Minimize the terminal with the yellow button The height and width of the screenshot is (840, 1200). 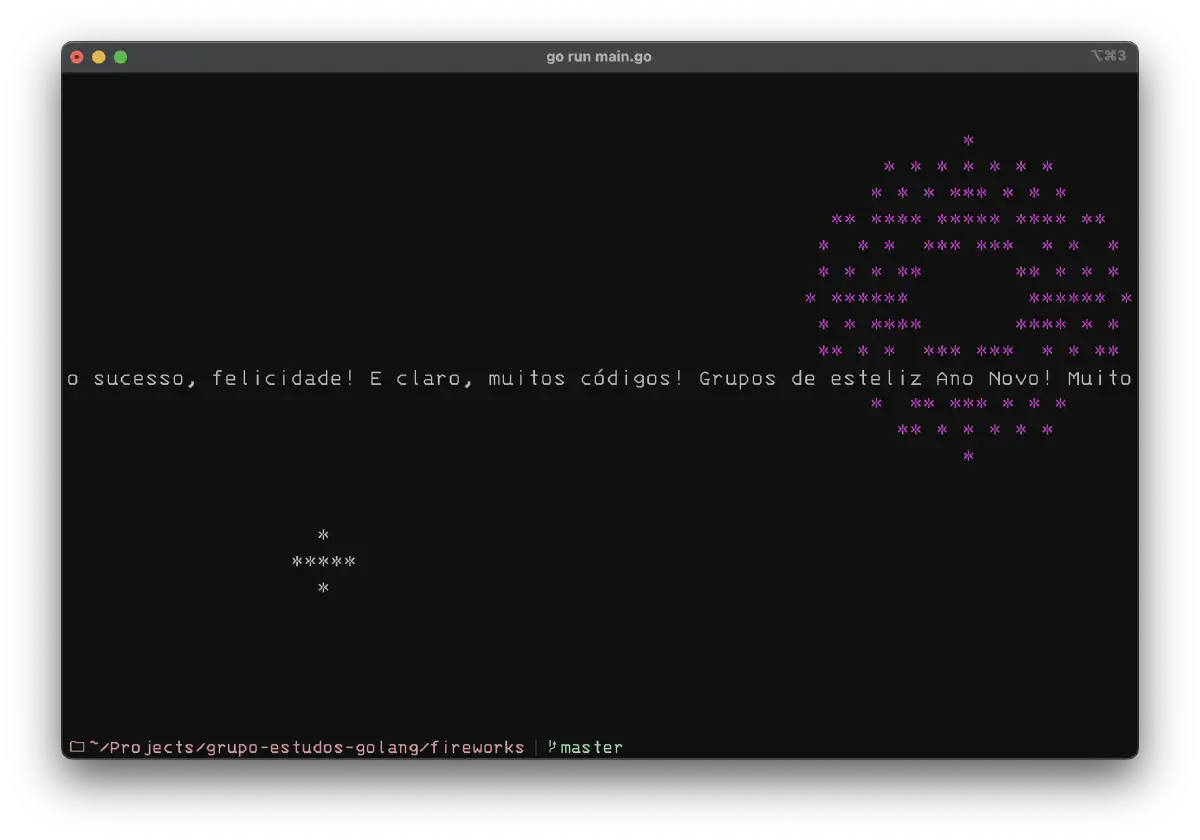(x=99, y=57)
